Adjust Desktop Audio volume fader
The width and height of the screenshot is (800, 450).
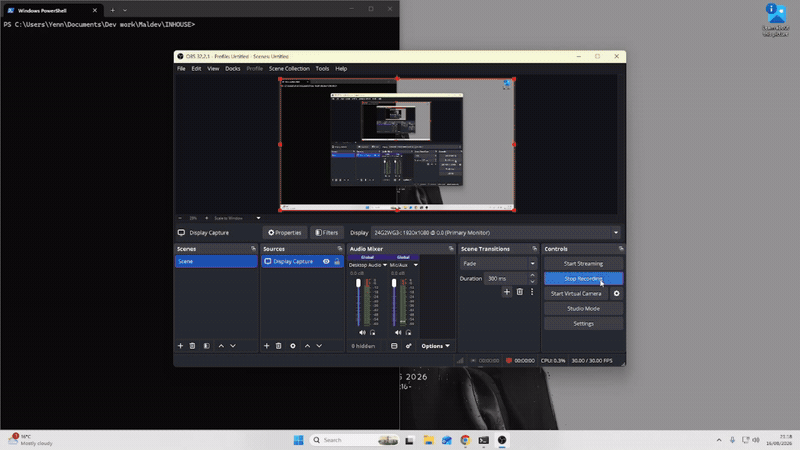pos(358,283)
